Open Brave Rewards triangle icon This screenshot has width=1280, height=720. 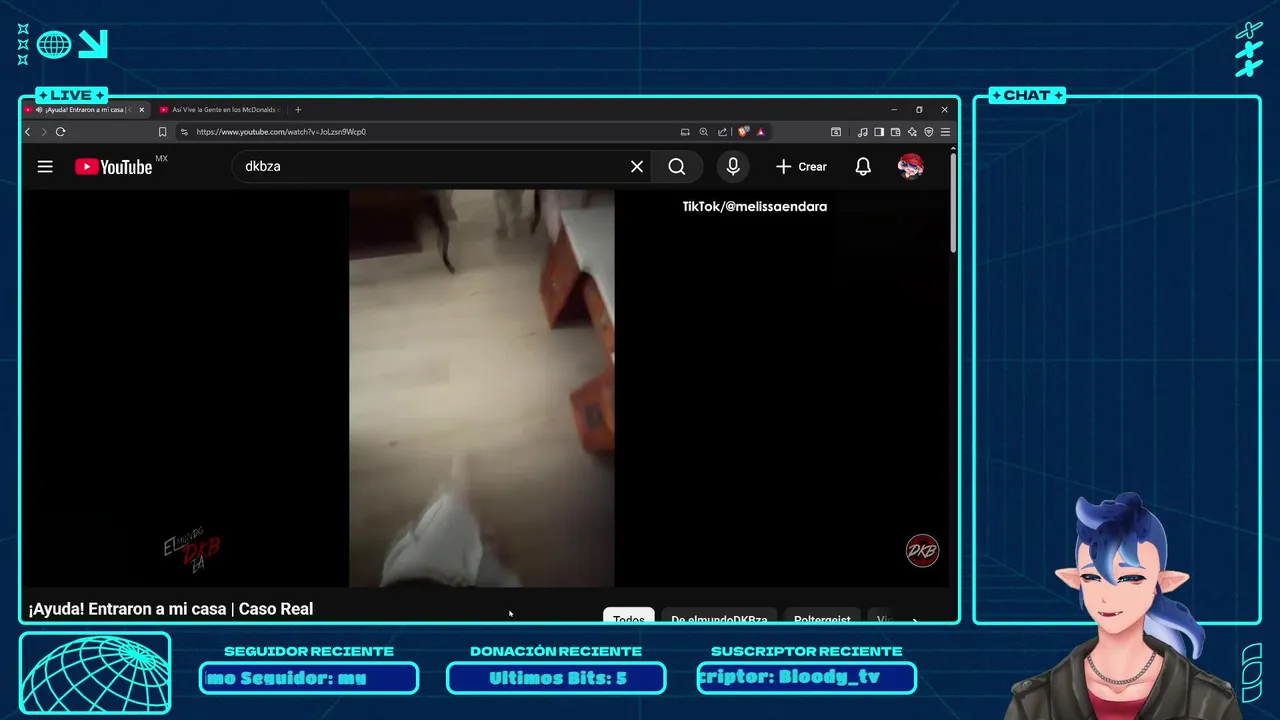[x=761, y=132]
